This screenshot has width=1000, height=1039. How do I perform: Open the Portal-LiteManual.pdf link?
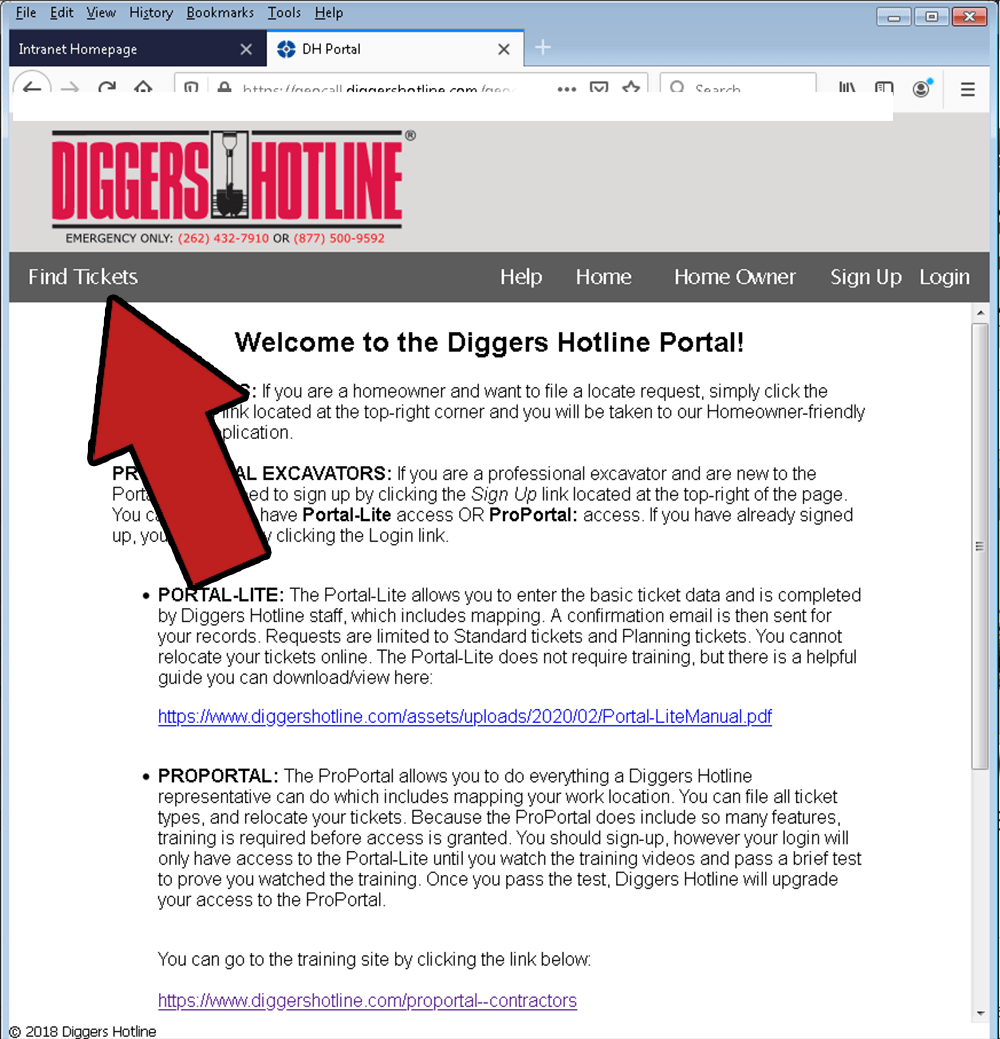point(464,717)
